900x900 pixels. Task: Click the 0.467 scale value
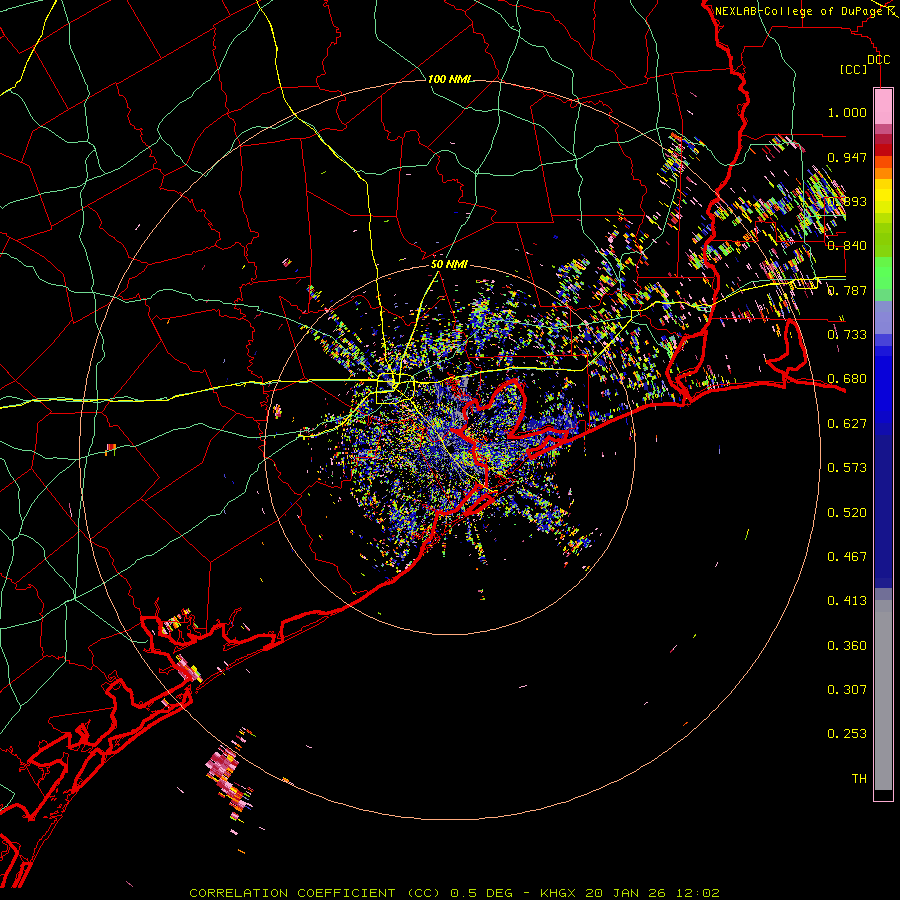pos(847,557)
